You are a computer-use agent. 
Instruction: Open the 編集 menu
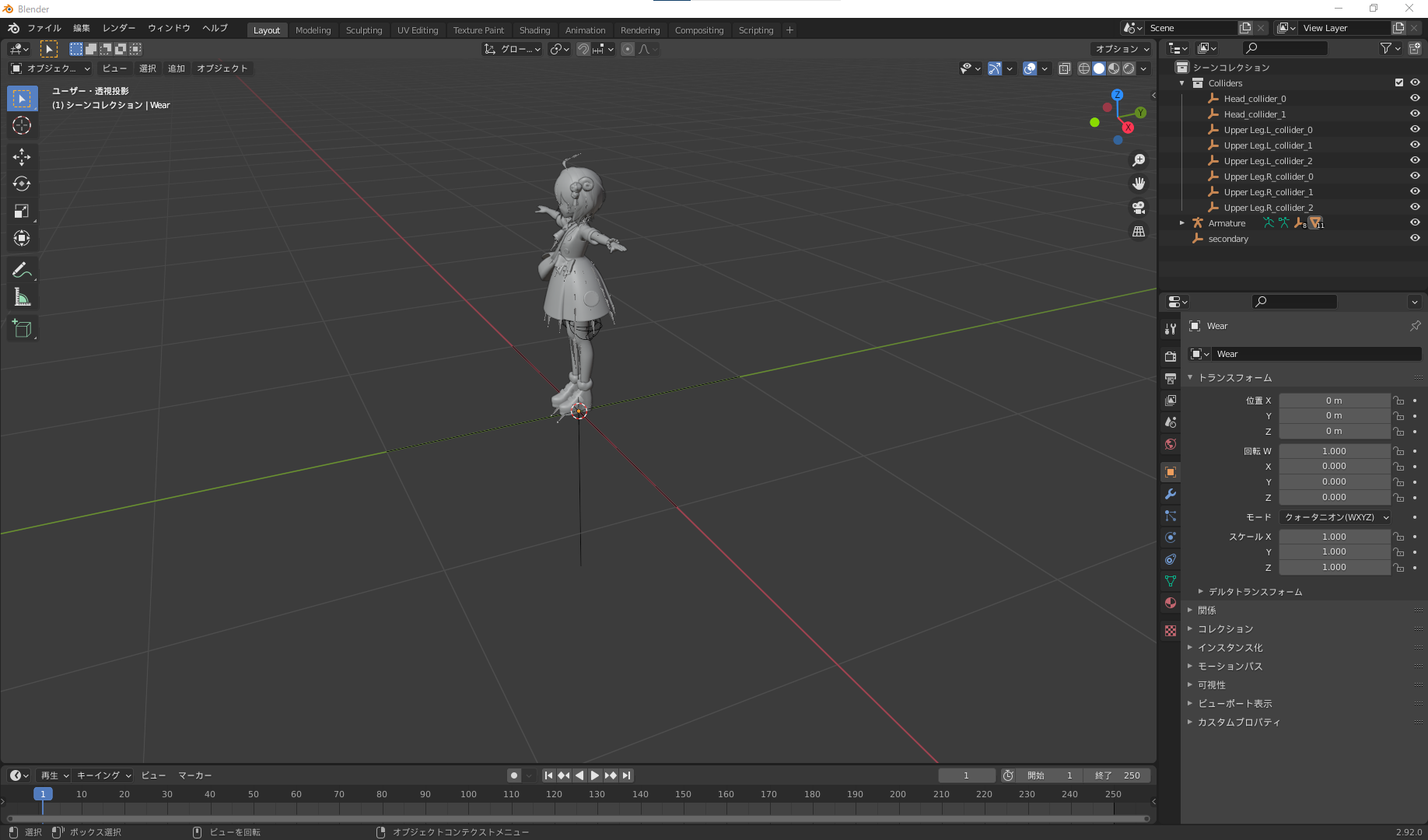82,28
